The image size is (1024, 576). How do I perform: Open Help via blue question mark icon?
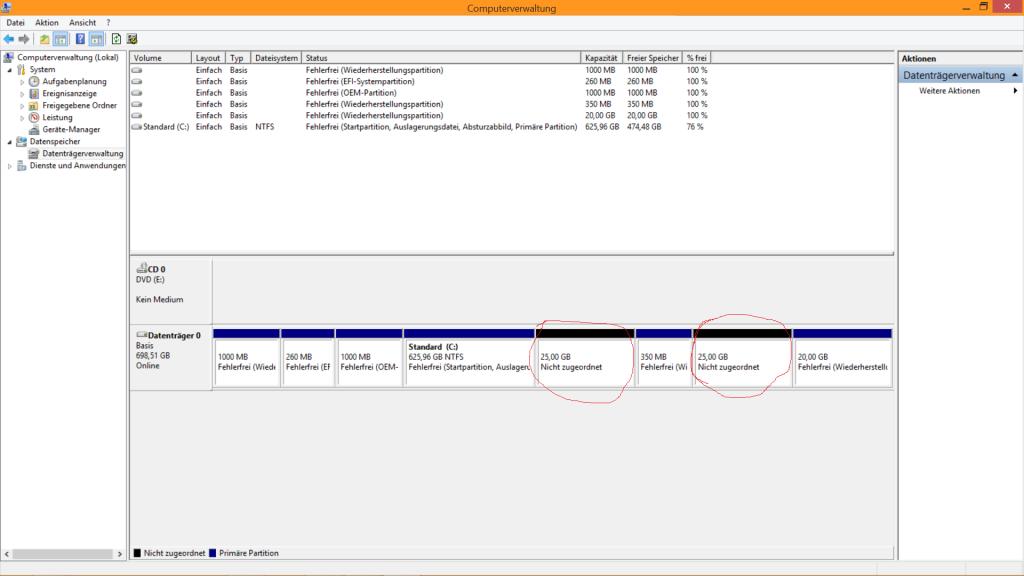(x=80, y=39)
